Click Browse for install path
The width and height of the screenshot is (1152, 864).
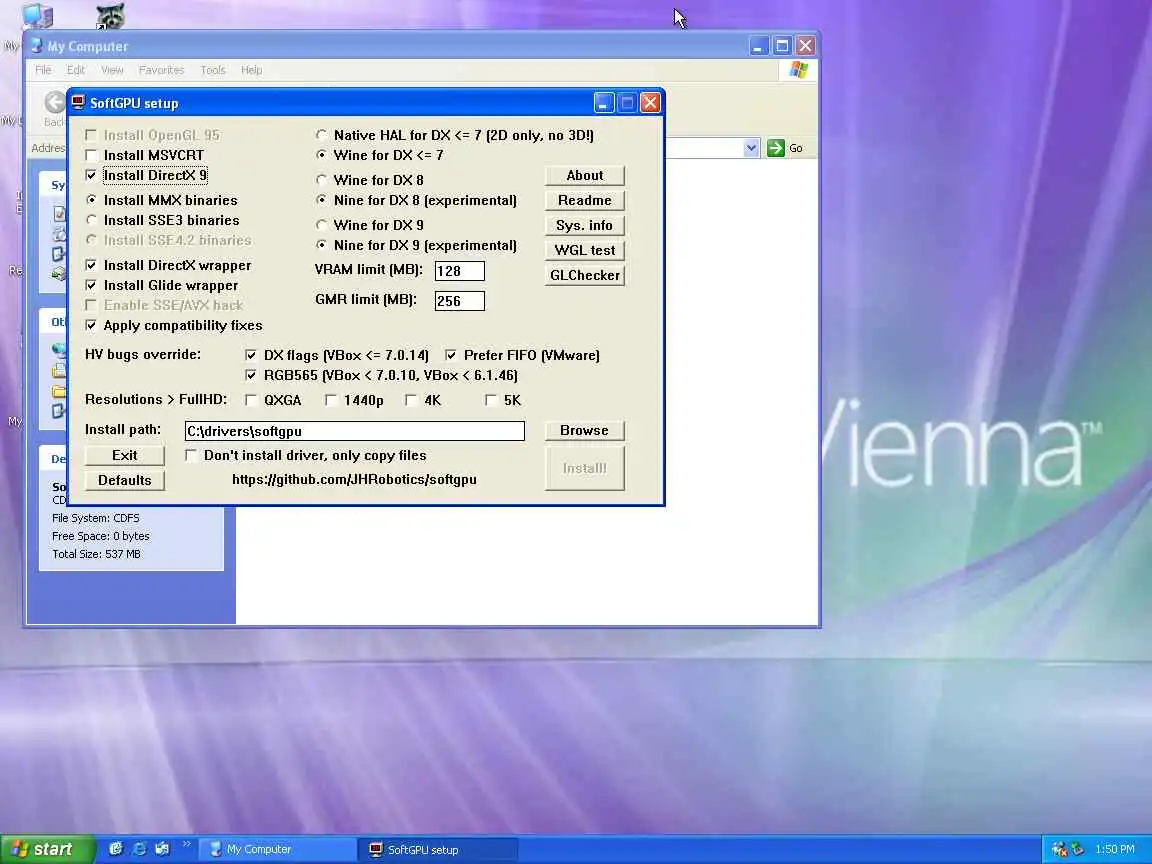tap(585, 431)
